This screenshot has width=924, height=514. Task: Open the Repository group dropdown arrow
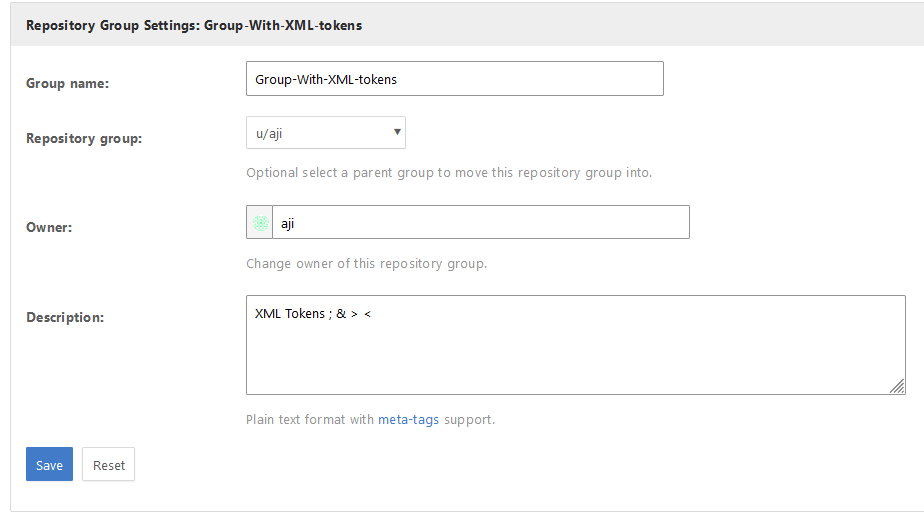click(x=398, y=132)
